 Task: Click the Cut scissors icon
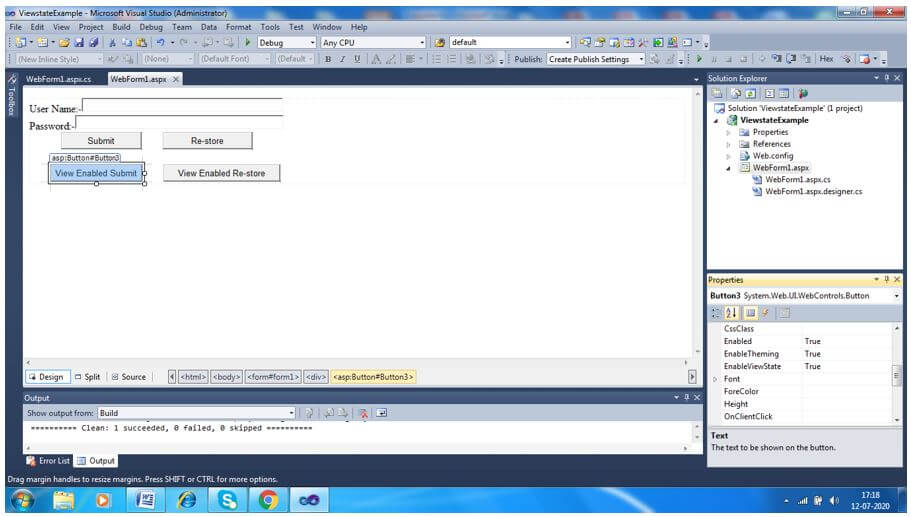[x=112, y=42]
